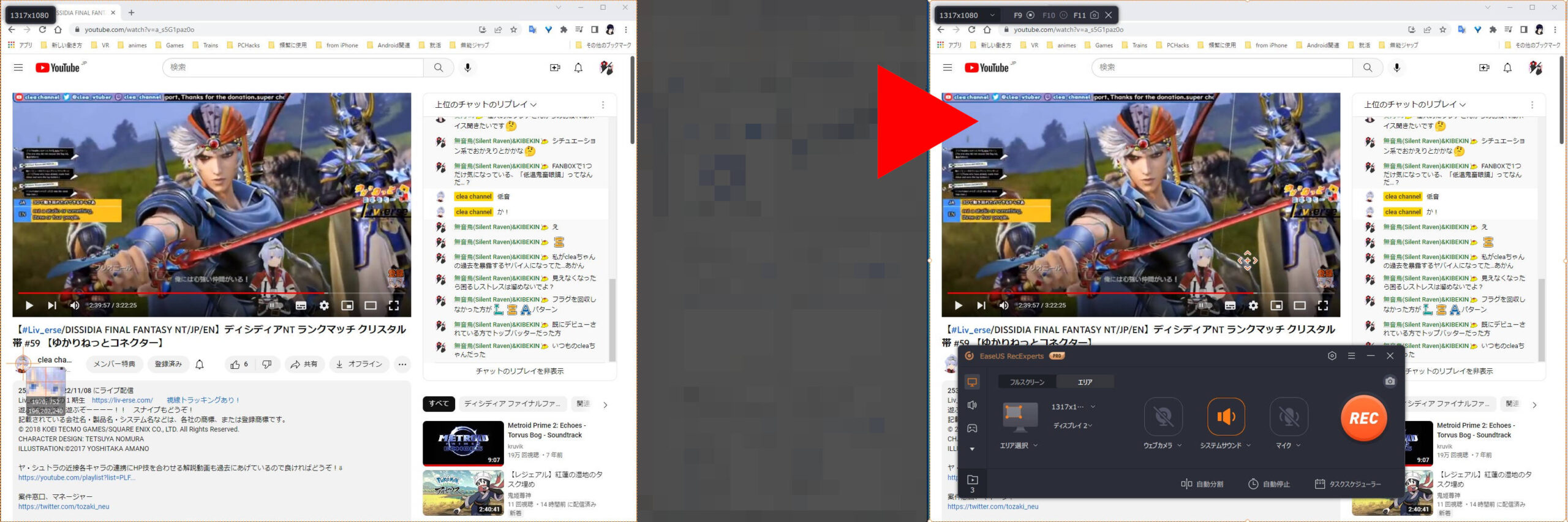Switch to the エリア tab

click(x=1085, y=382)
